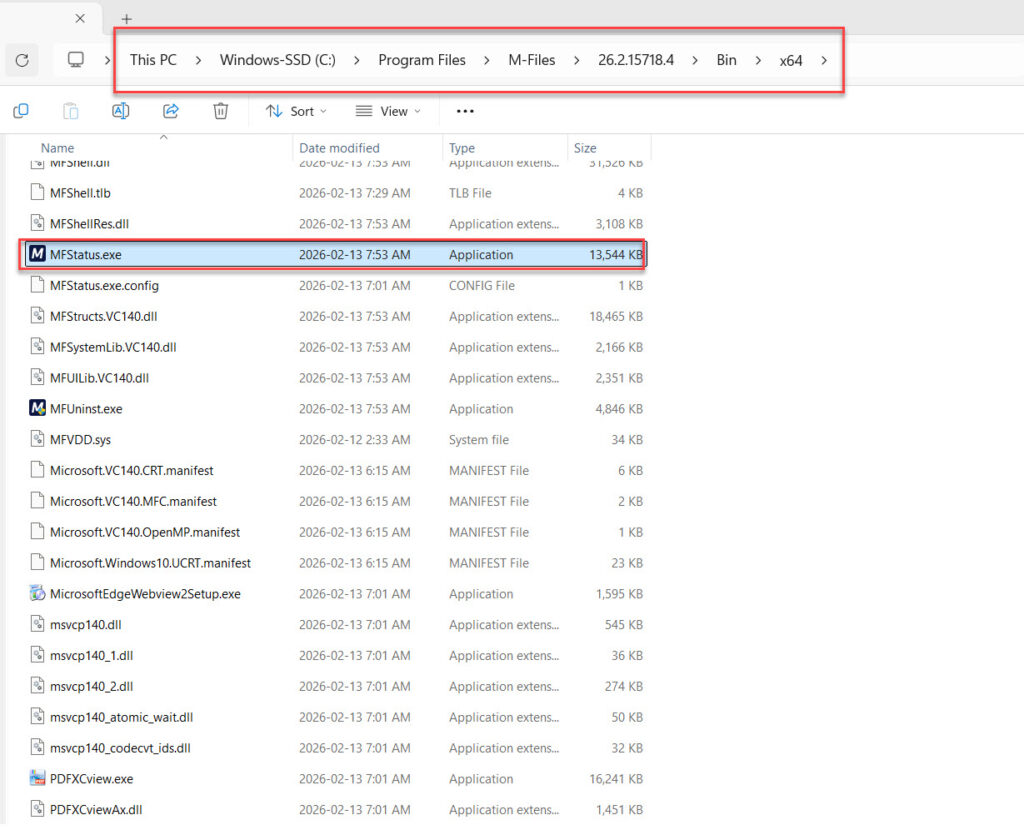Open a new tab with plus button
Viewport: 1024px width, 830px height.
point(126,19)
